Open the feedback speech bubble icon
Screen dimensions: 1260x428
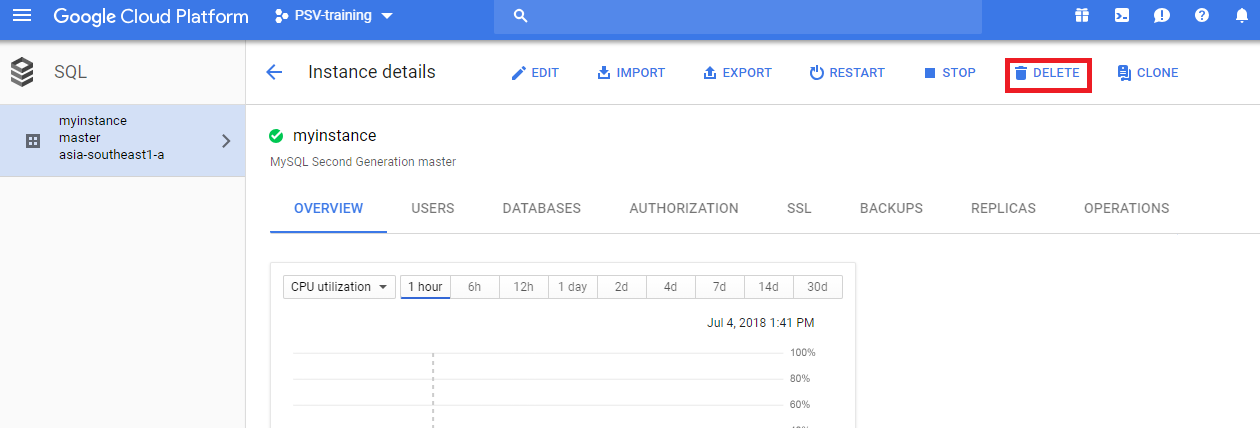tap(1162, 16)
